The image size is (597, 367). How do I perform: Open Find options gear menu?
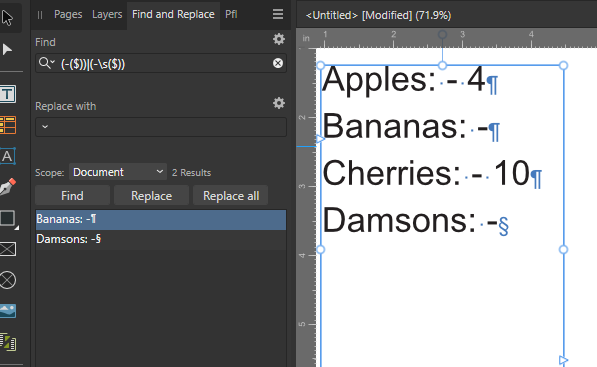point(279,39)
